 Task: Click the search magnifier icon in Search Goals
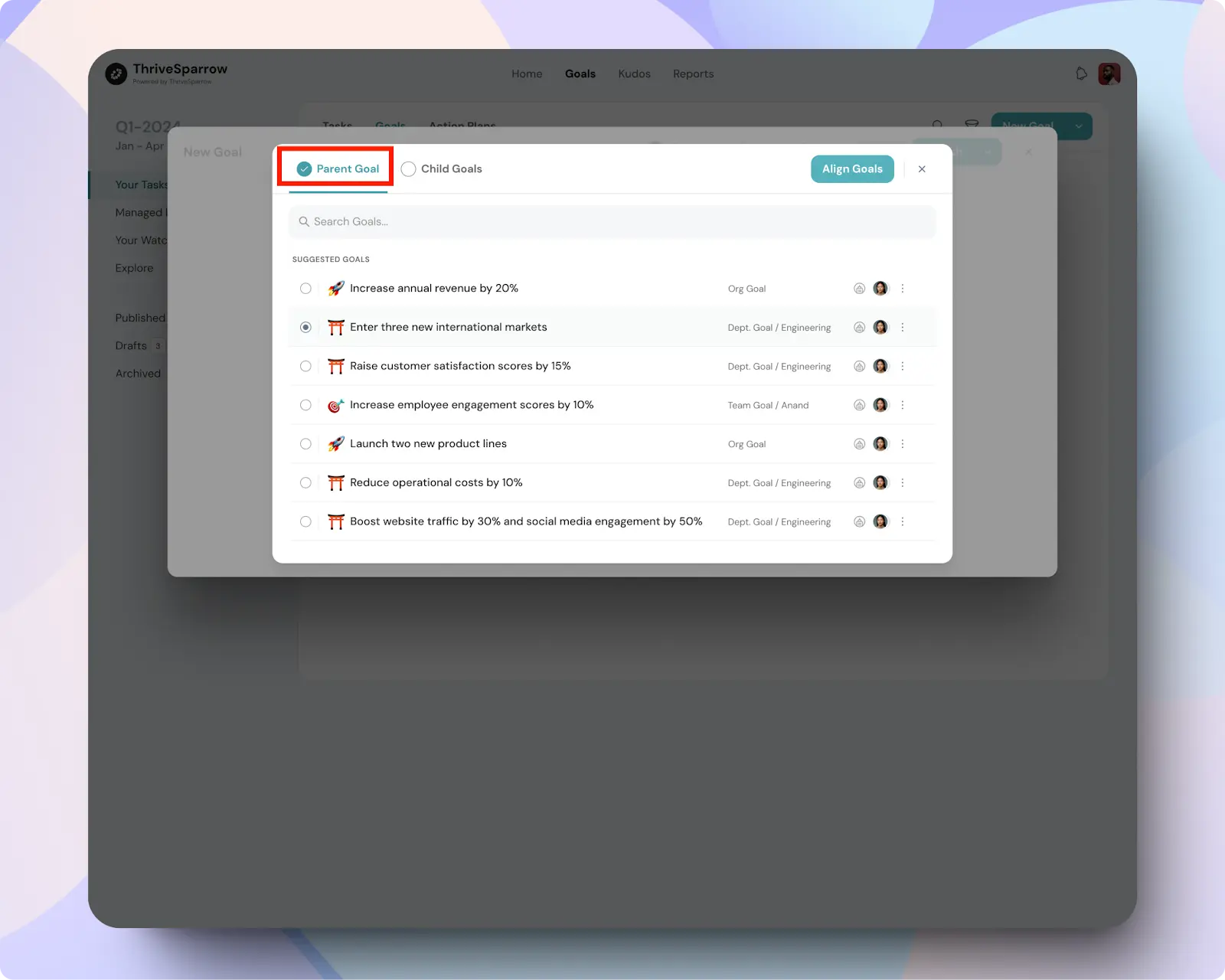coord(304,222)
